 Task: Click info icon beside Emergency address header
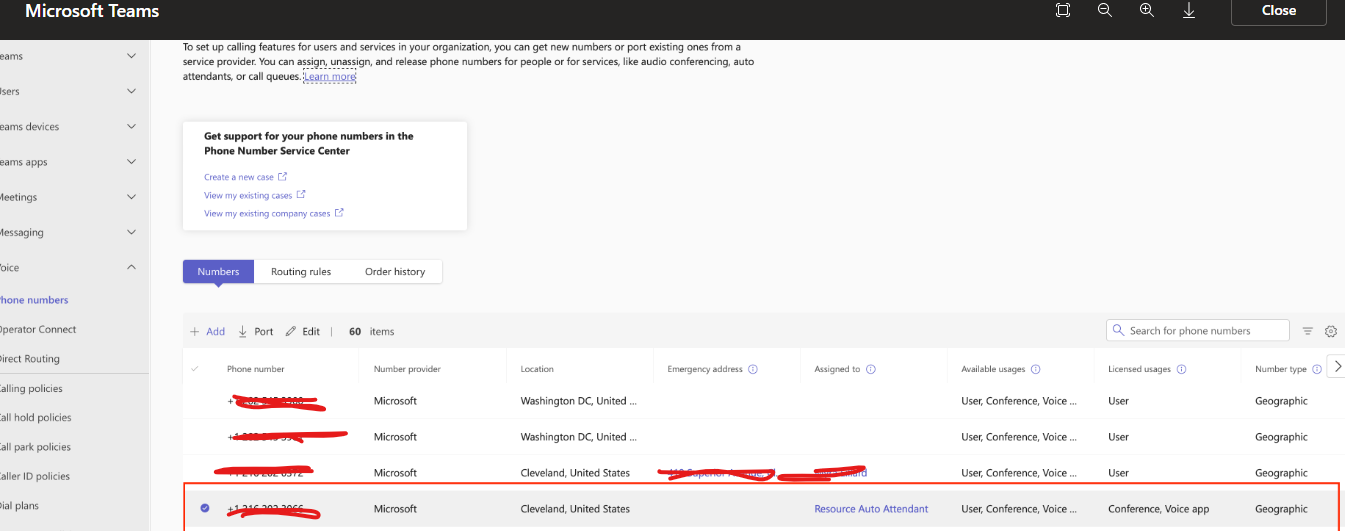coord(753,369)
